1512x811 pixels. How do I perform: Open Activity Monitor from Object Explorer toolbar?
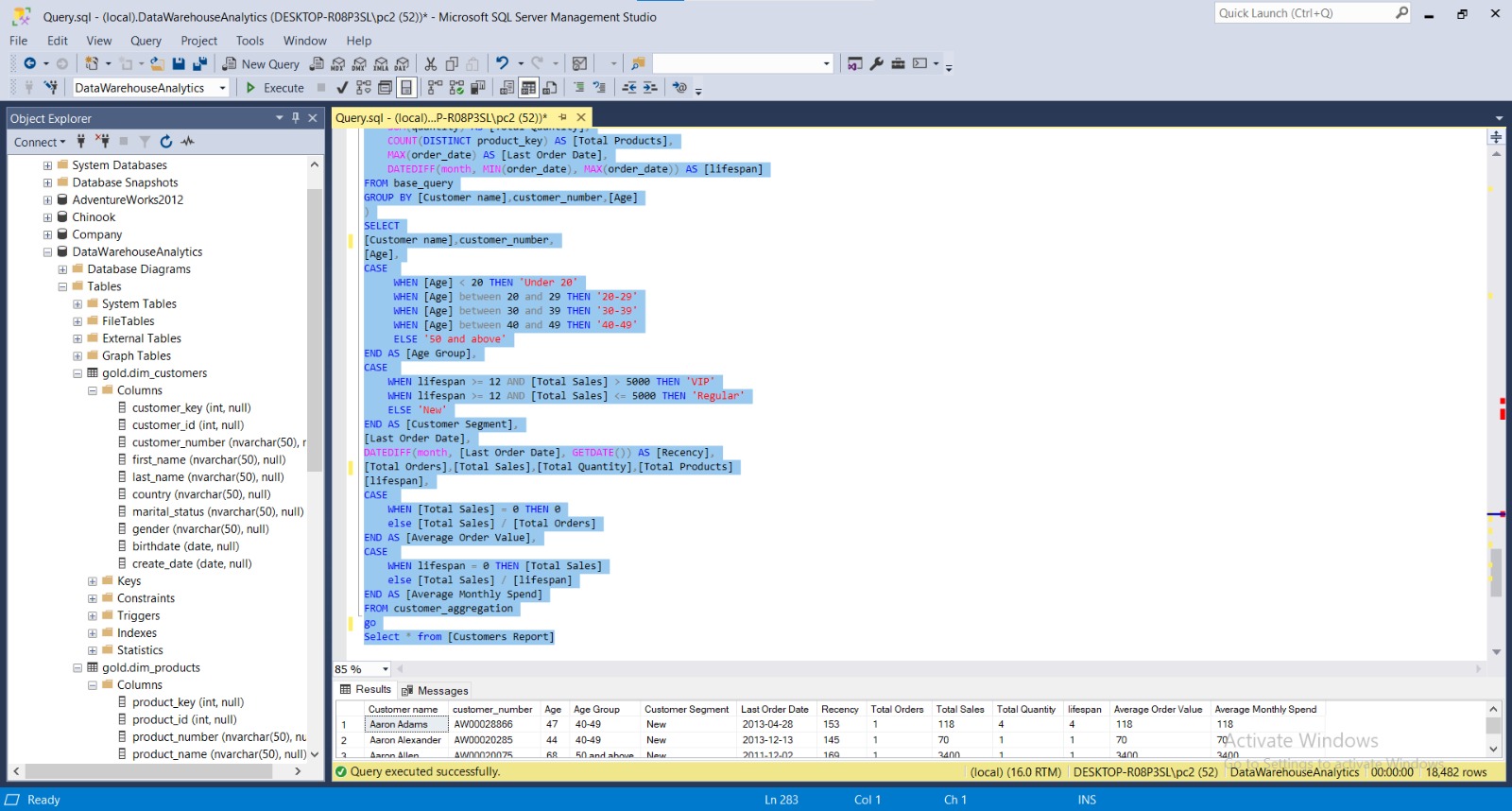pos(188,142)
